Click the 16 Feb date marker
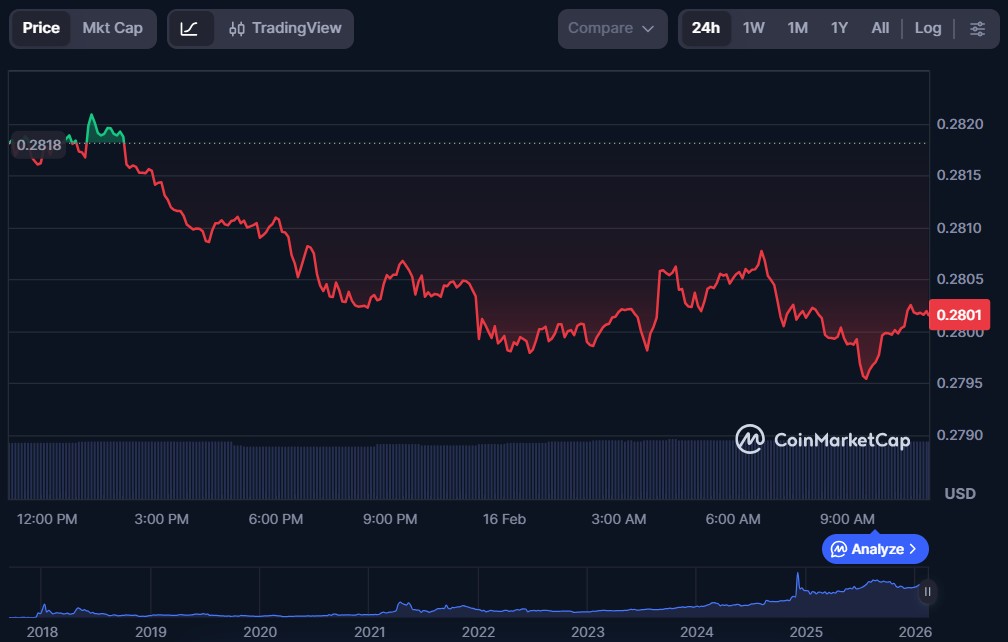1008x642 pixels. pyautogui.click(x=504, y=519)
